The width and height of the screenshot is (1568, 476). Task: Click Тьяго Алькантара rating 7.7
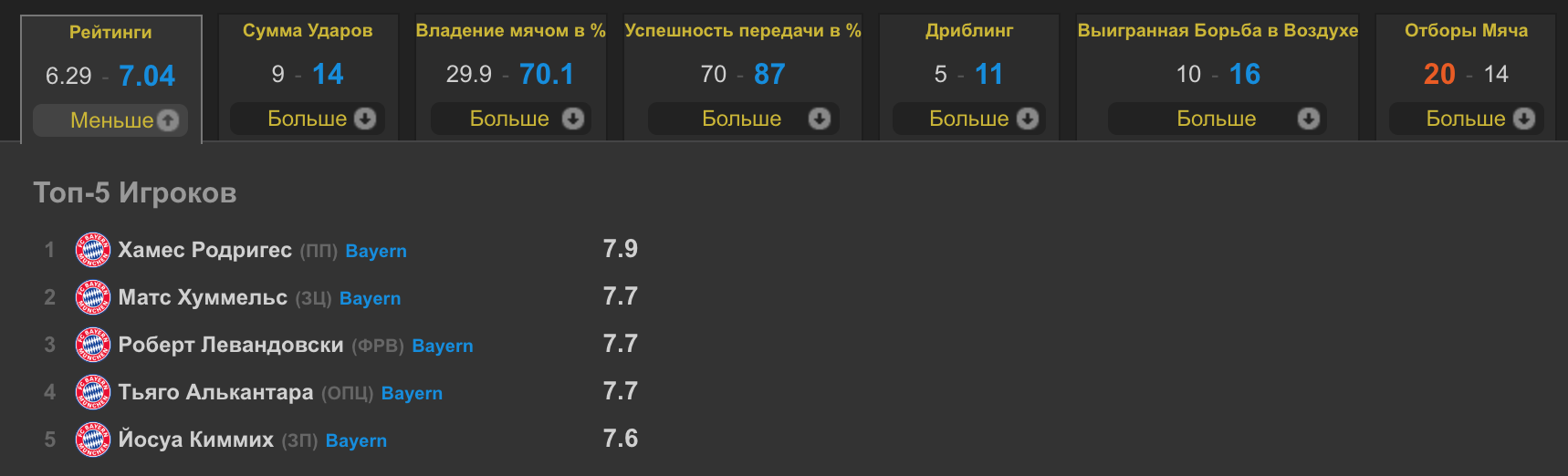pos(621,392)
